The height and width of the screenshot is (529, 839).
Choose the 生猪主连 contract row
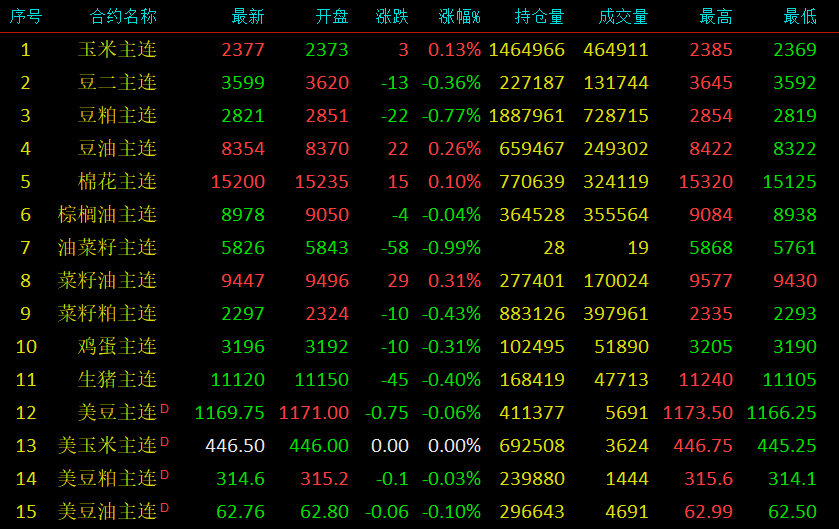118,380
